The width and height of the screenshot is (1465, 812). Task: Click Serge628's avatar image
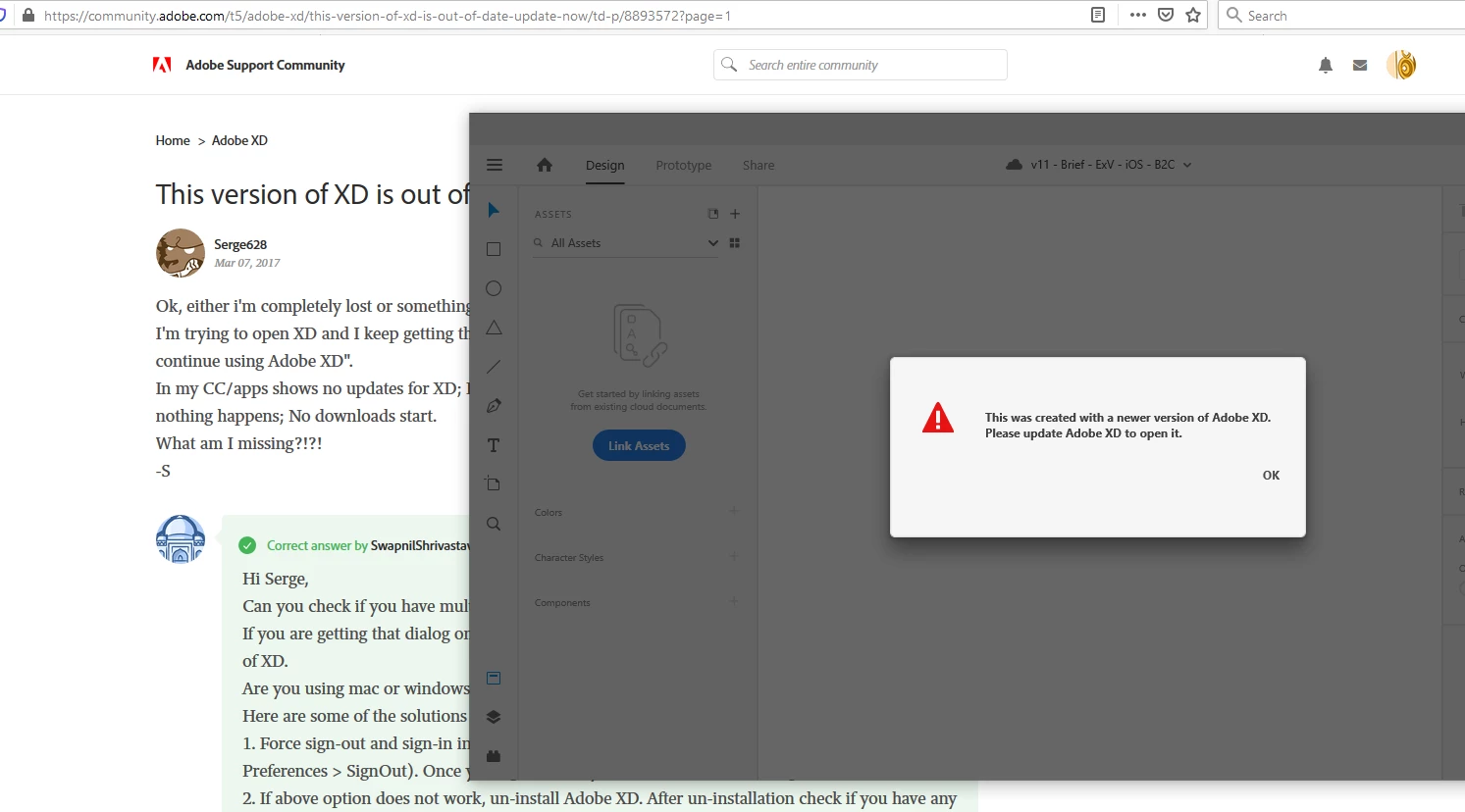[x=181, y=253]
